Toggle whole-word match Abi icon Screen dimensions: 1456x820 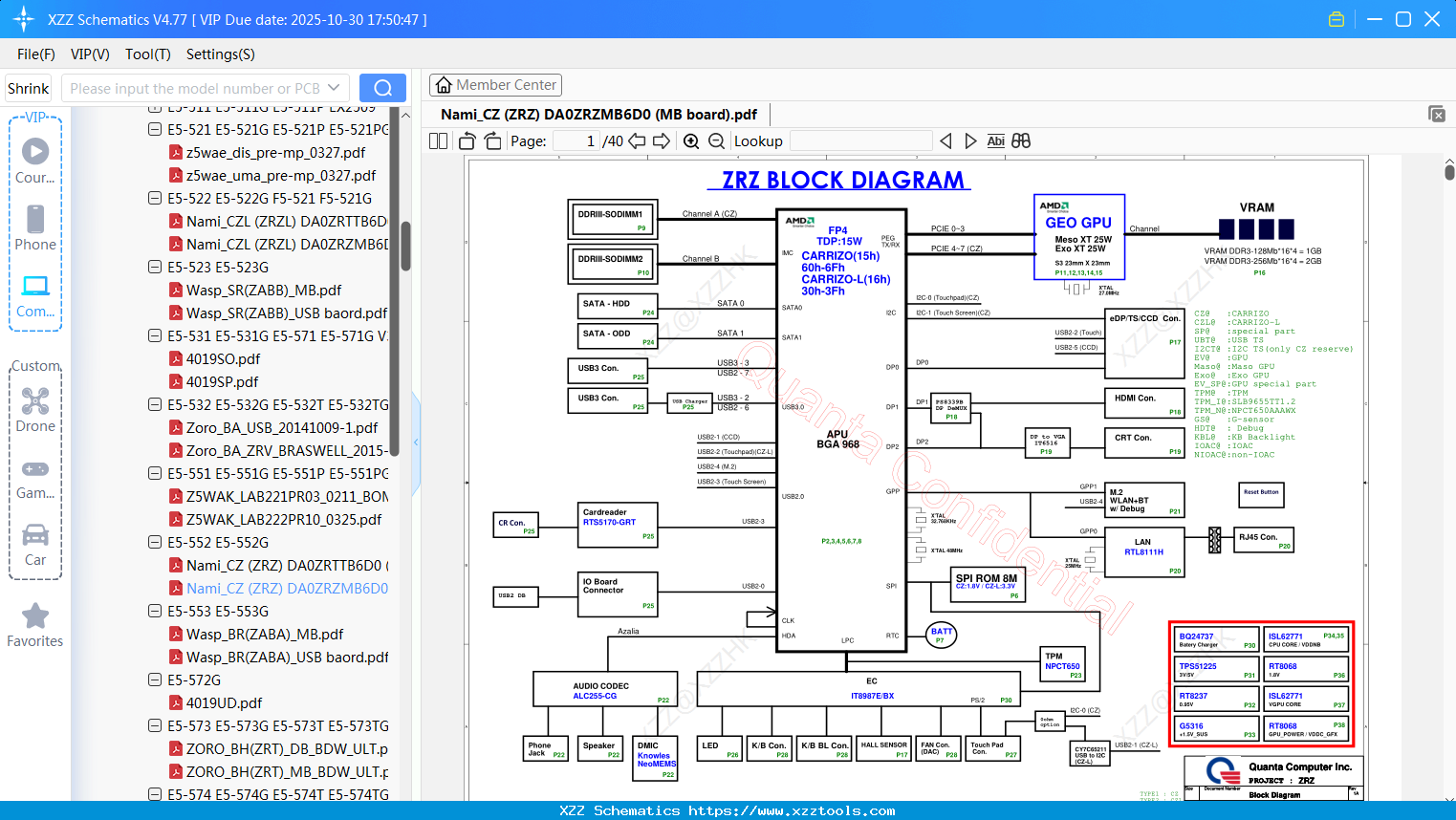click(x=995, y=141)
